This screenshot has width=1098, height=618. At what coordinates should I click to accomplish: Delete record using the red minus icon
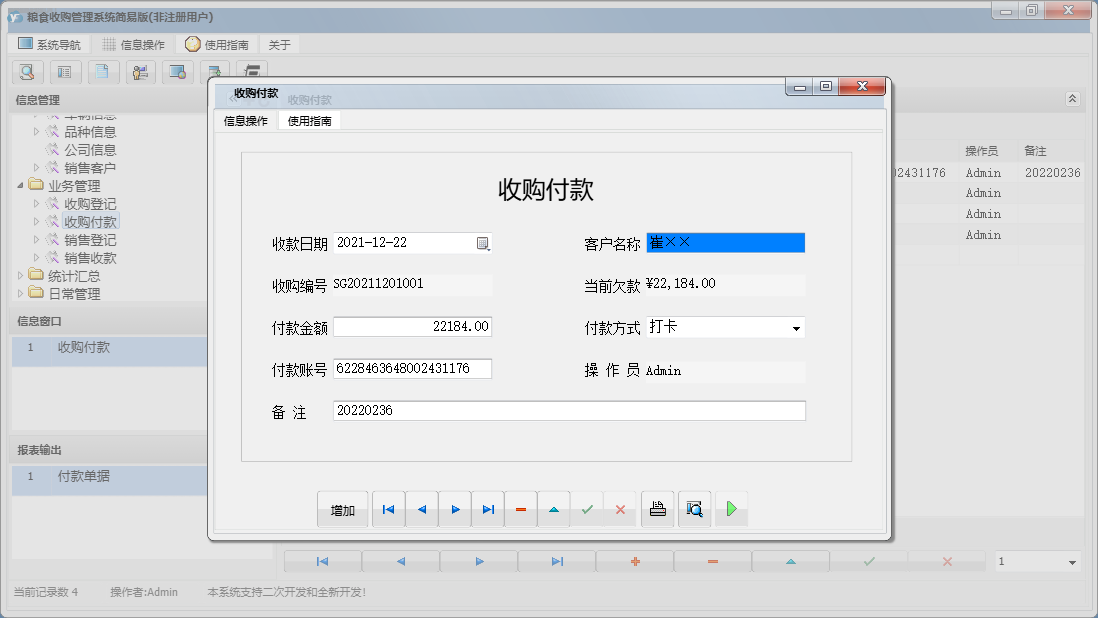(520, 509)
